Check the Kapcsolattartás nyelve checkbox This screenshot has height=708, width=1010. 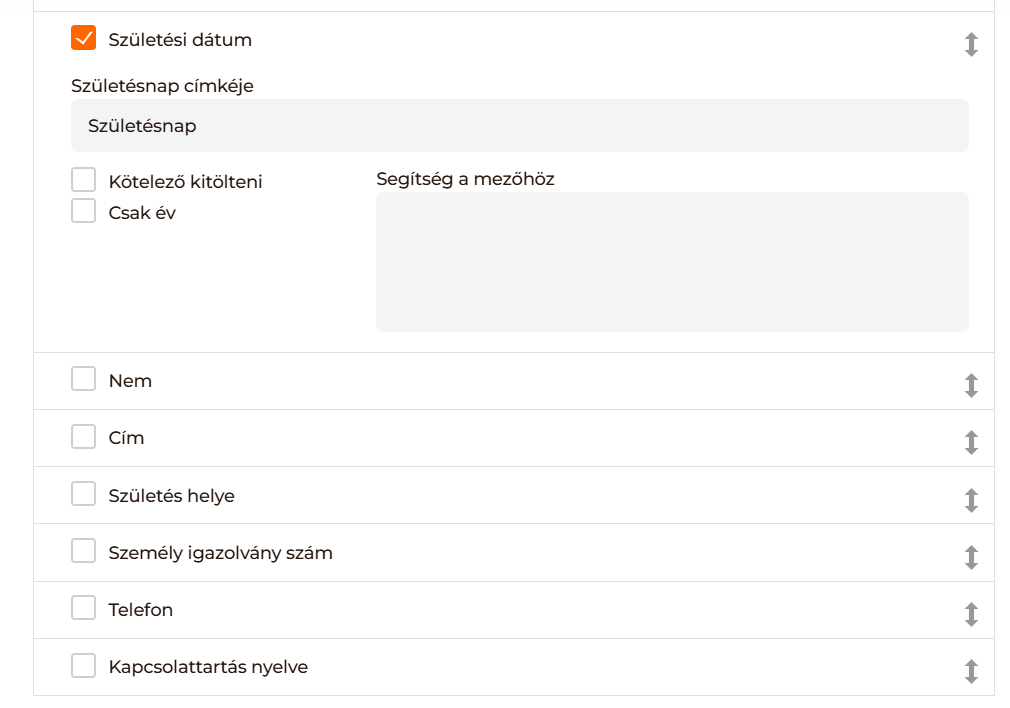coord(84,666)
